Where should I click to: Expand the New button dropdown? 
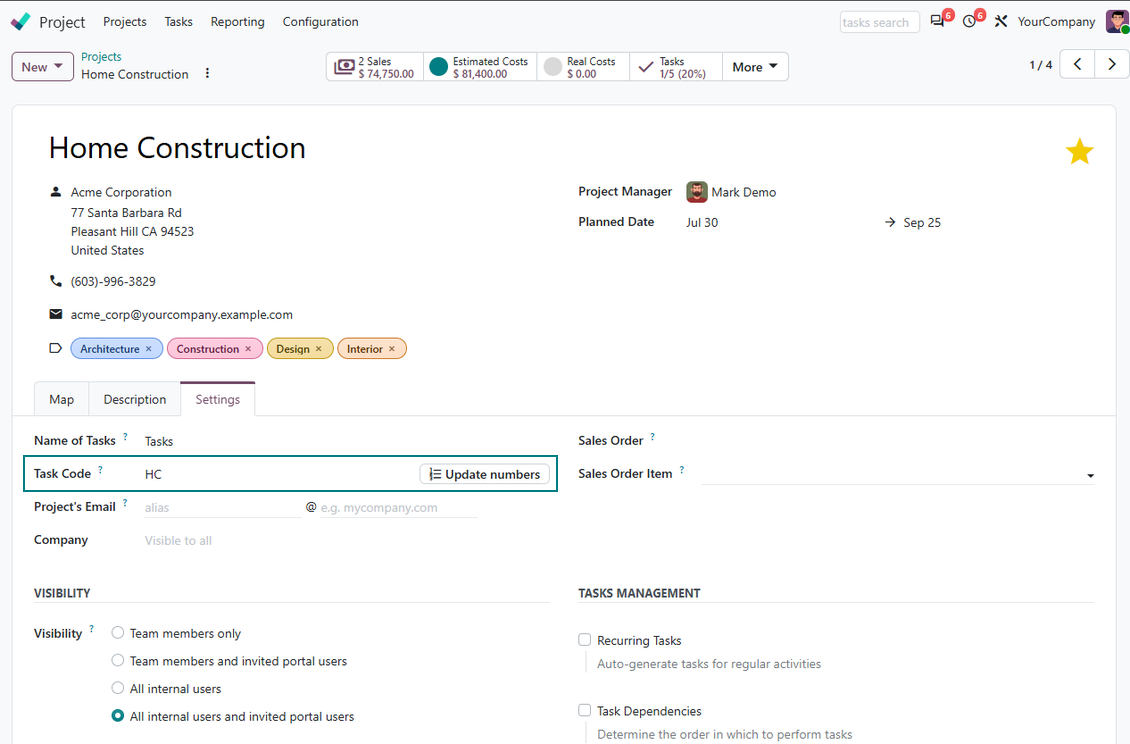click(43, 67)
